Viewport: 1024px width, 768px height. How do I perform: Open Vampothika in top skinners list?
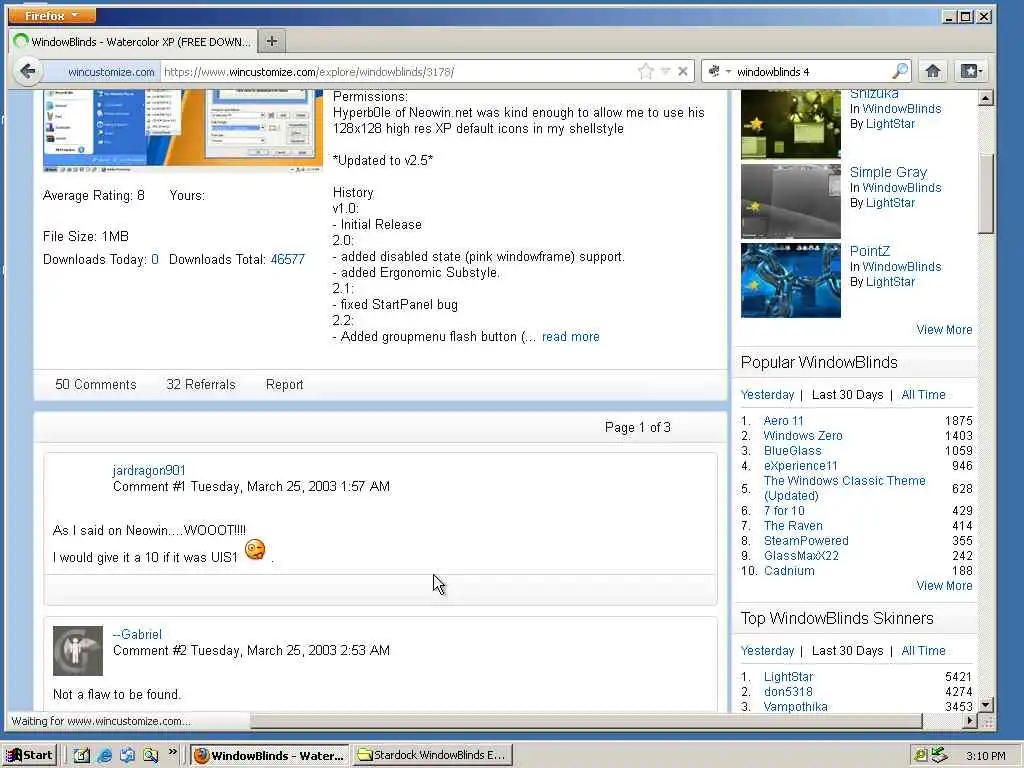(x=795, y=707)
